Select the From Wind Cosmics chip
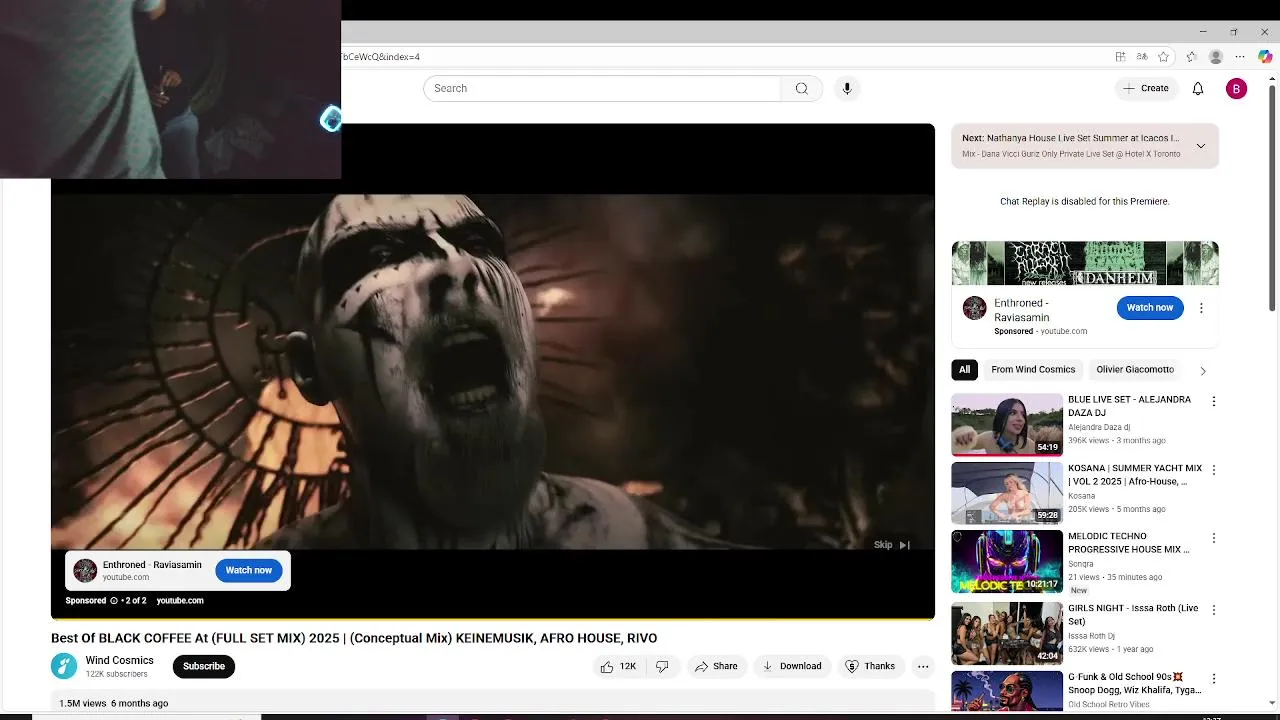The width and height of the screenshot is (1280, 720). coord(1033,370)
